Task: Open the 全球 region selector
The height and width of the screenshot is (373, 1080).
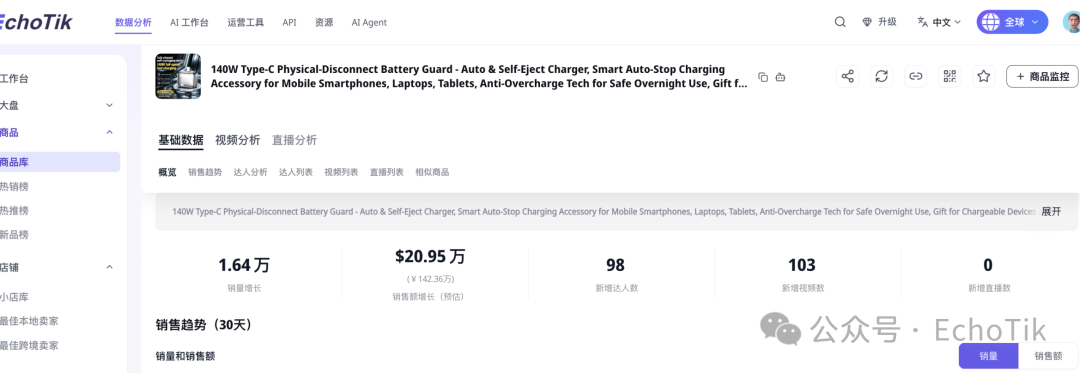Action: coord(1012,22)
